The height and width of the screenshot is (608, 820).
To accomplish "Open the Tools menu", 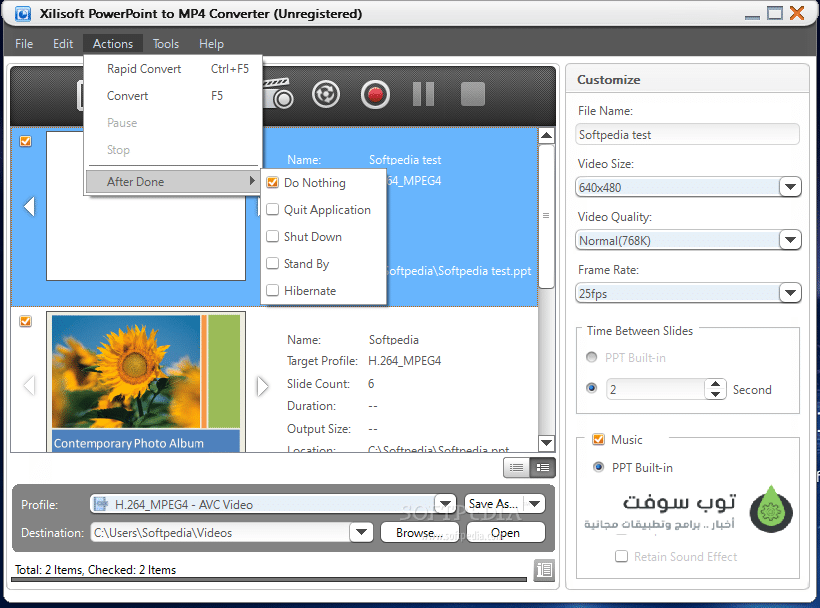I will coord(166,44).
